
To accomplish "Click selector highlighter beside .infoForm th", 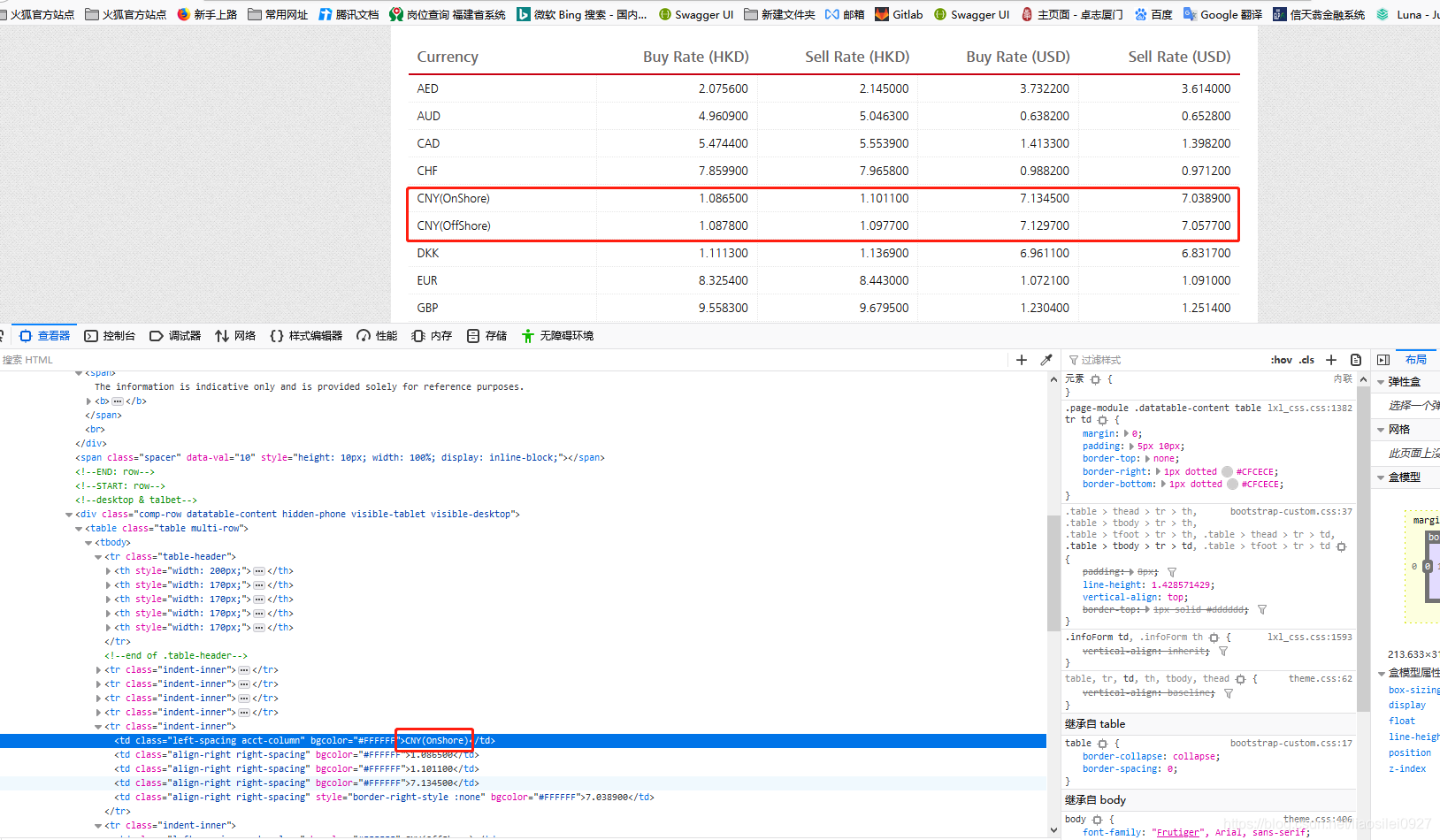I will point(1214,638).
